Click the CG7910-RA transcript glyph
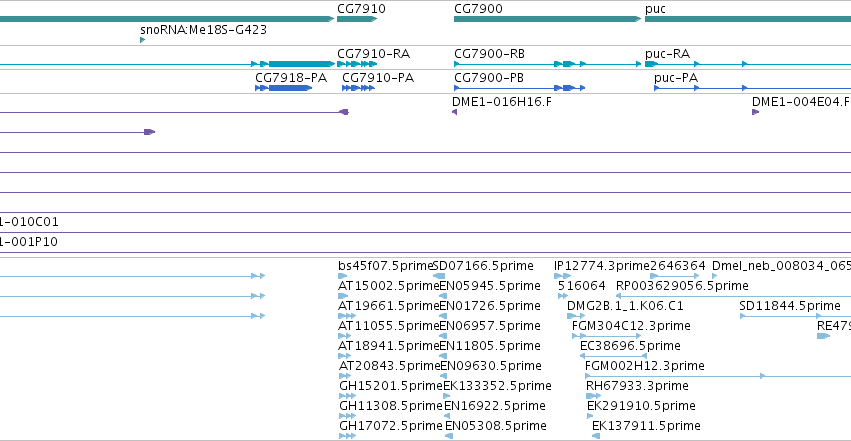851x441 pixels. tap(357, 64)
